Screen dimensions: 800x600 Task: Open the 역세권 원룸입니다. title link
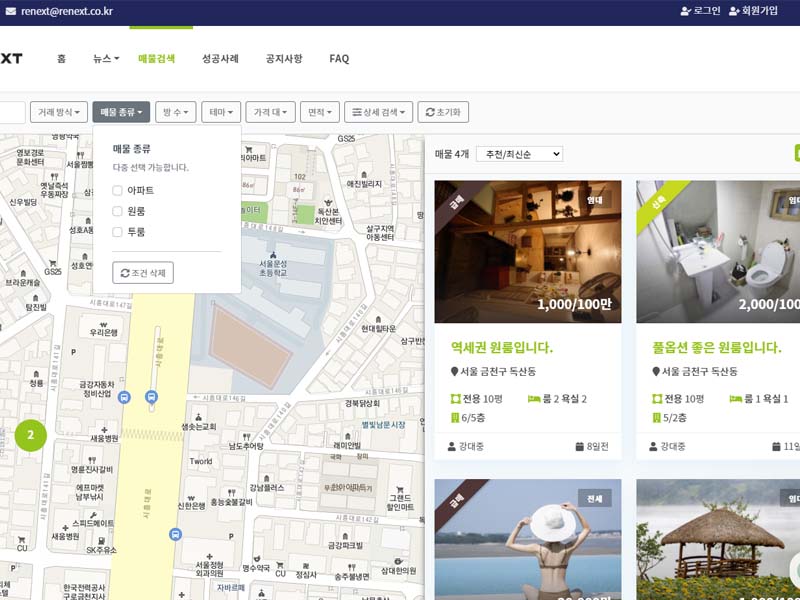(x=502, y=347)
